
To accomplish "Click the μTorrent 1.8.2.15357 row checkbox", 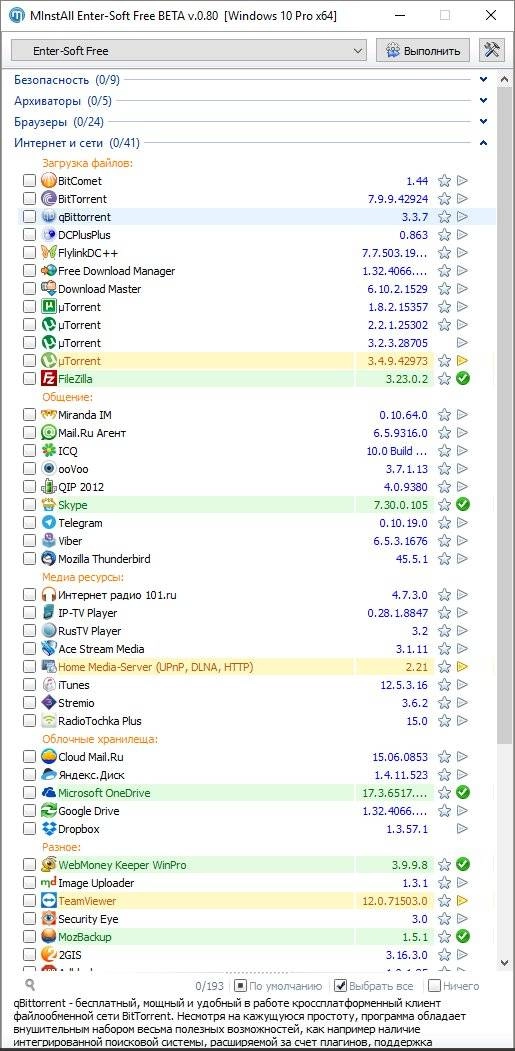I will coord(30,307).
